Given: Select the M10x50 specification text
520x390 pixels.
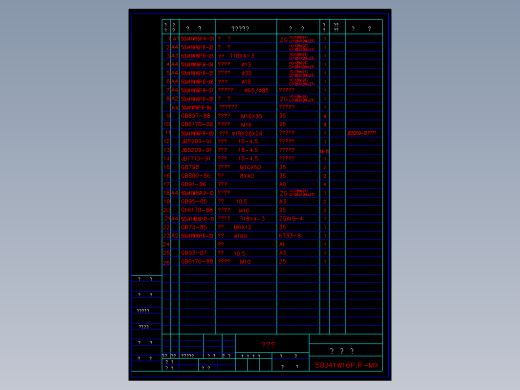Looking at the screenshot, I should [x=250, y=167].
